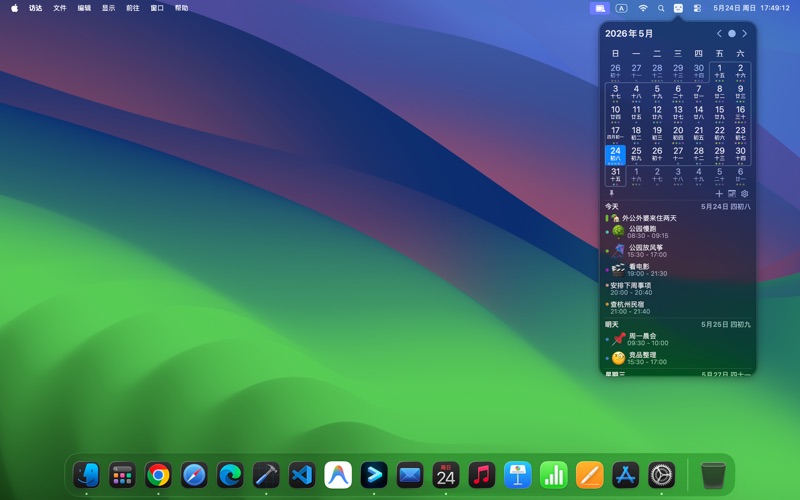Click the menu bar date and time 17:49:12
Screen dimensions: 800x500
coord(752,8)
